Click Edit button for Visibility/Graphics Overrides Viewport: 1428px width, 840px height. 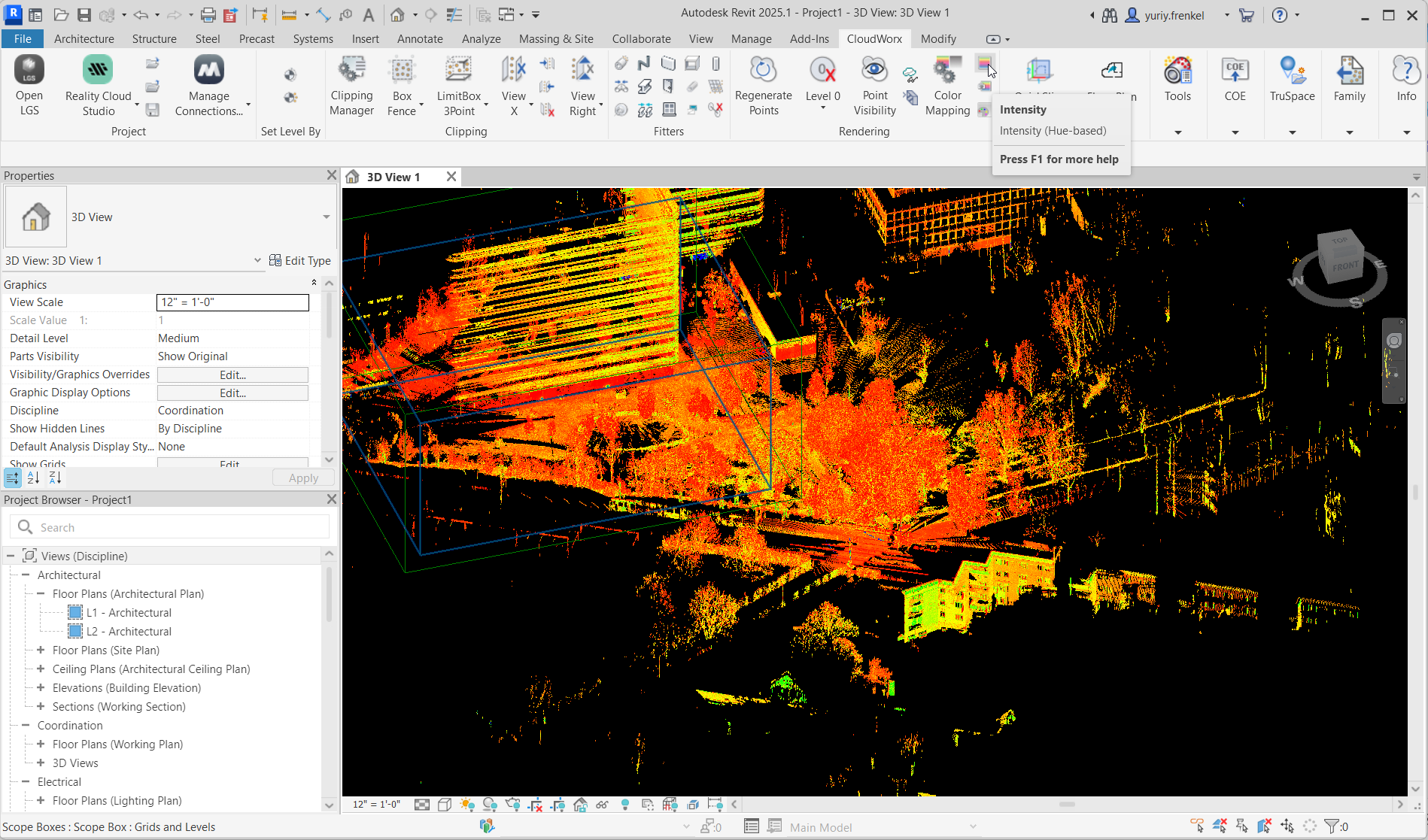tap(232, 375)
